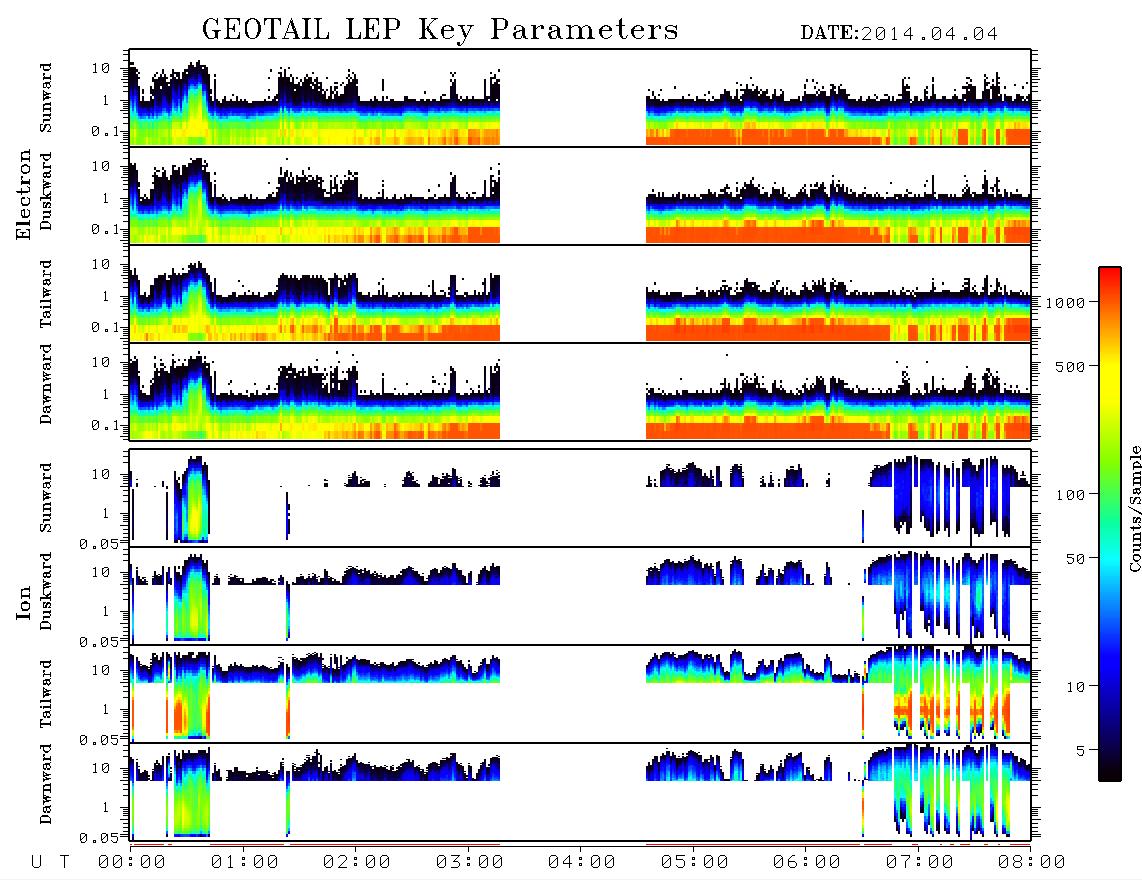Click the Ion Dawnward spectrogram plot
This screenshot has height=880, width=1142.
click(580, 792)
